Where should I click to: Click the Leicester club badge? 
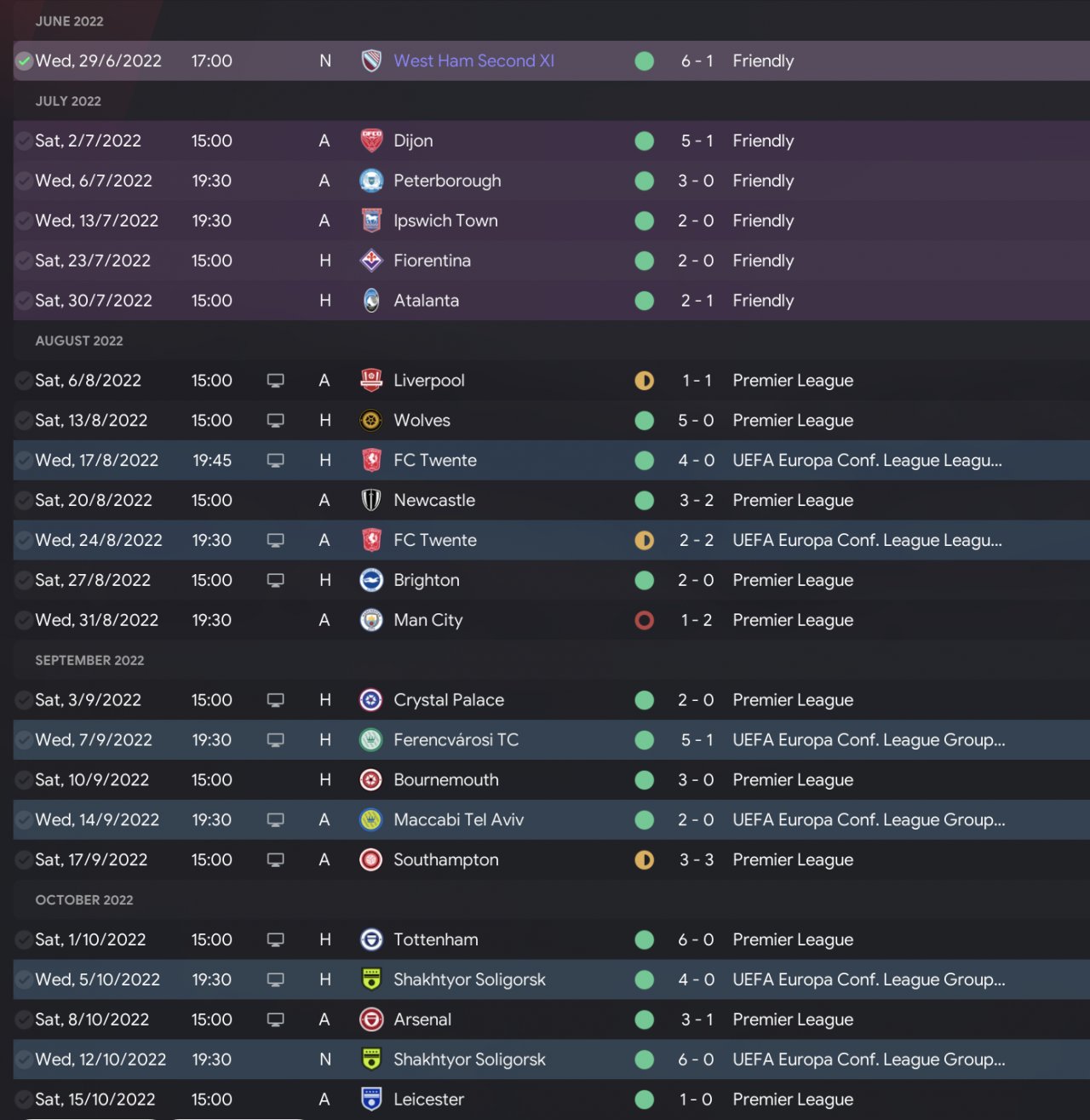pos(371,1100)
